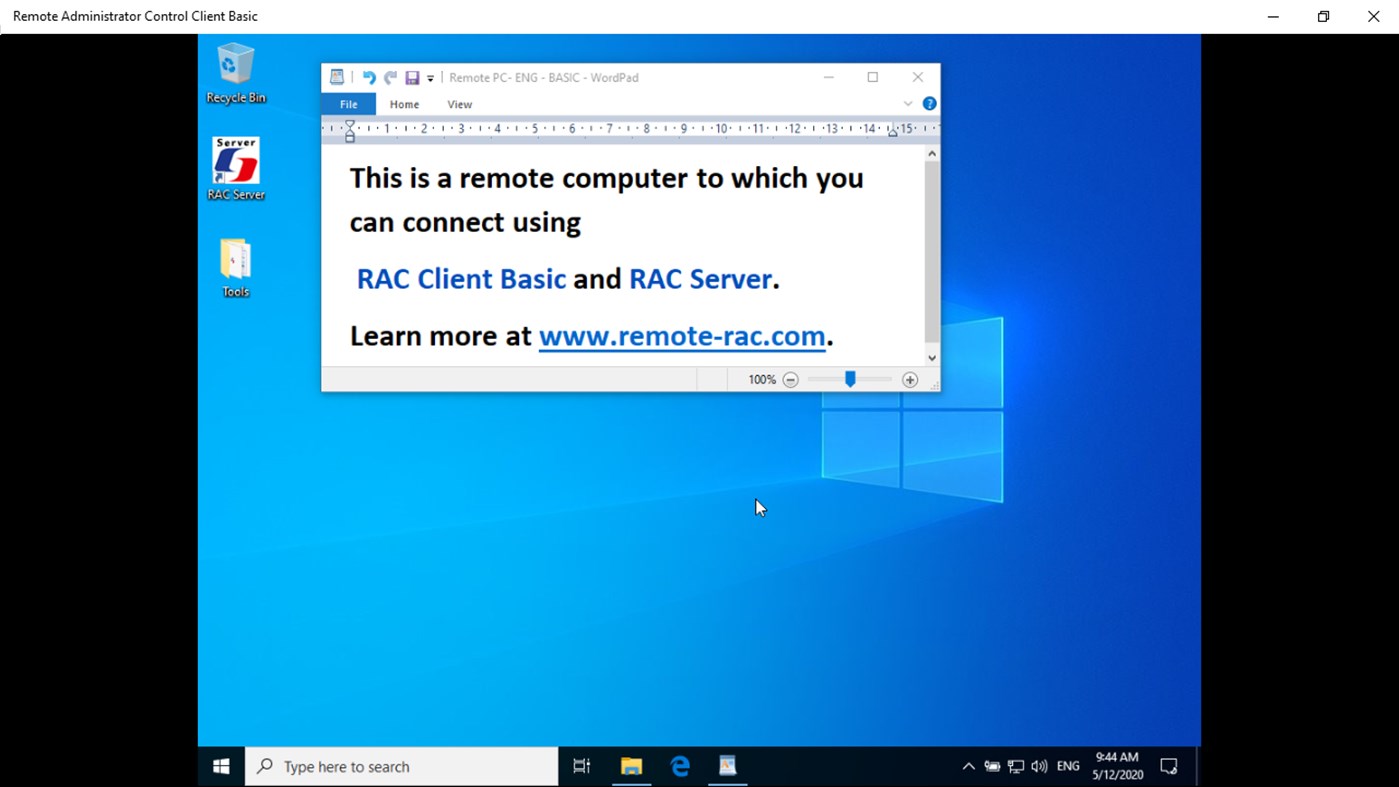Click the Save icon on the Quick Access Toolbar

pos(411,77)
